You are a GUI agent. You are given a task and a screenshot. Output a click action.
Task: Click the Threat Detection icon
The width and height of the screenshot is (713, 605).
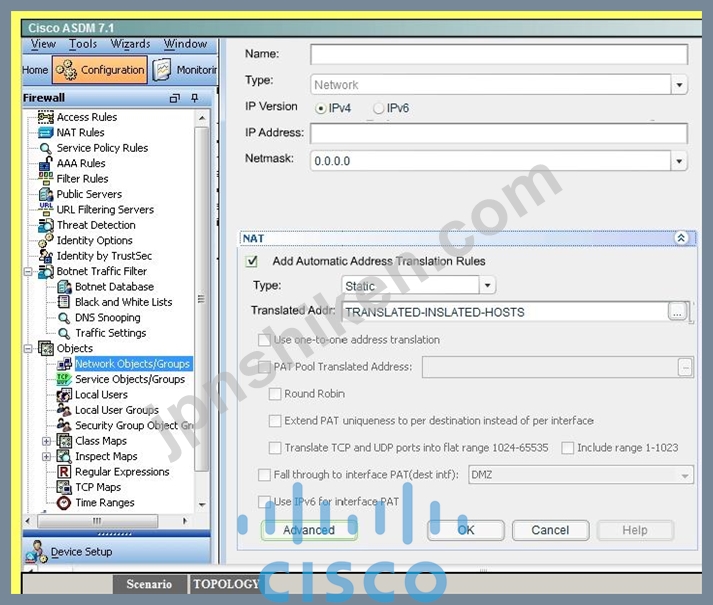[x=45, y=225]
